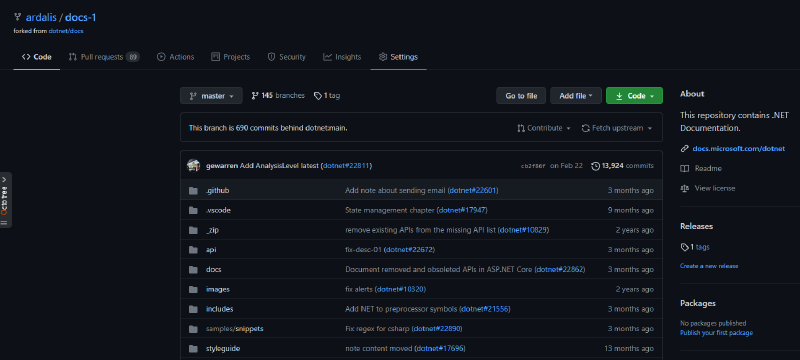Viewport: 800px width, 360px height.
Task: Open the dotnet#22601 link in .github row
Action: tap(473, 191)
